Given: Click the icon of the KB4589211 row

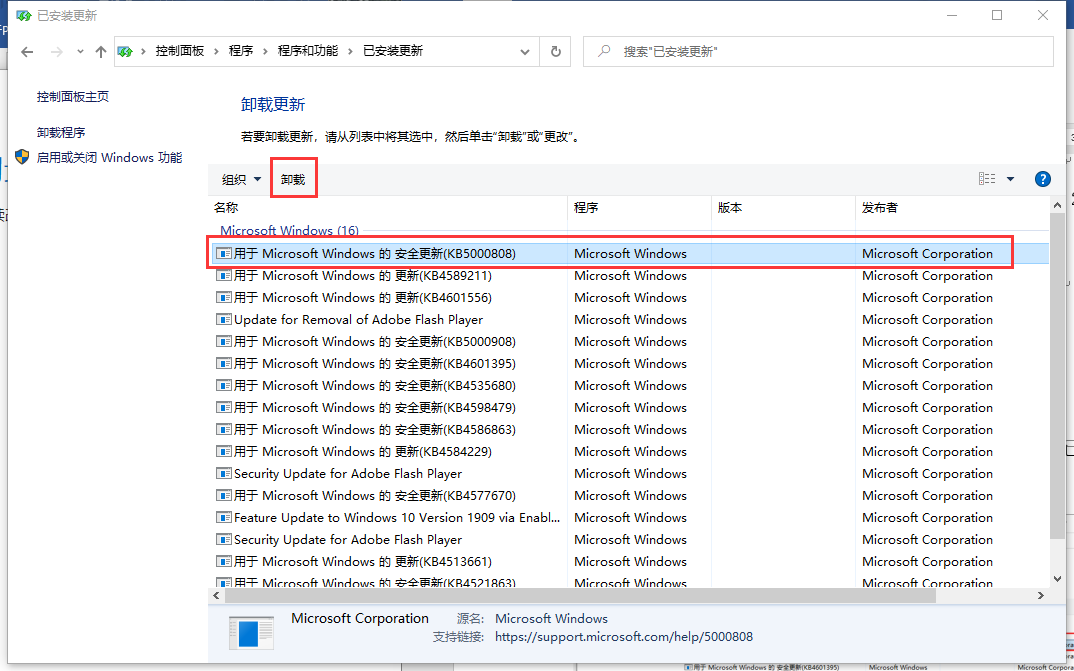Looking at the screenshot, I should (x=223, y=275).
